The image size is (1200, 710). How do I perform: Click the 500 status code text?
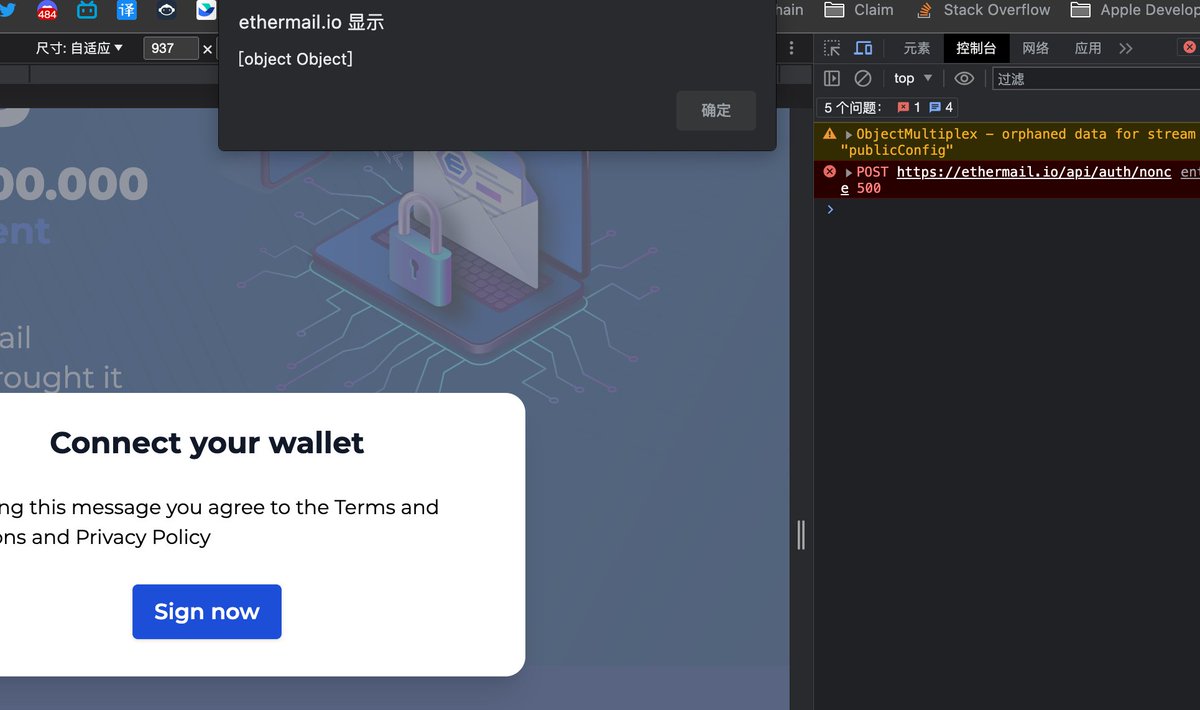(x=869, y=188)
